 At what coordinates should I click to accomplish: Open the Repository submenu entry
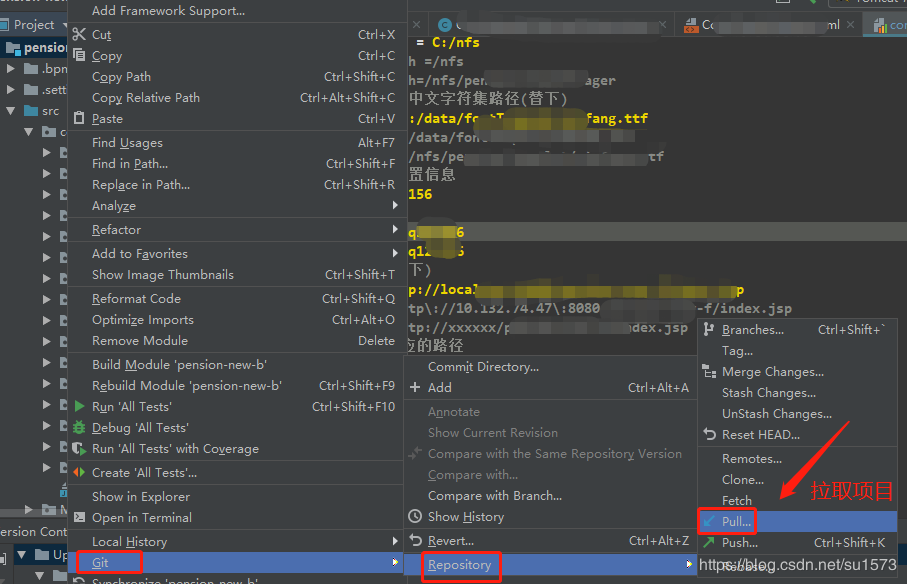[550, 564]
